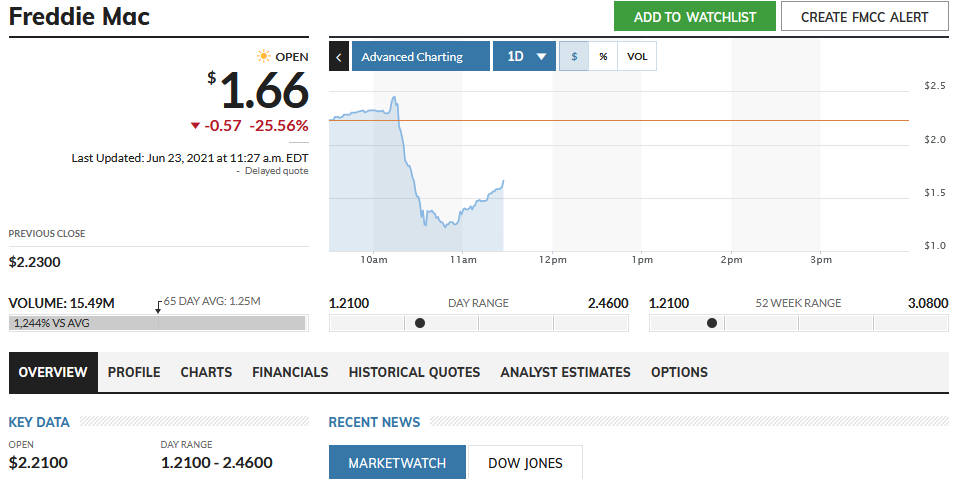957x479 pixels.
Task: Select the Overview tab
Action: (x=53, y=372)
